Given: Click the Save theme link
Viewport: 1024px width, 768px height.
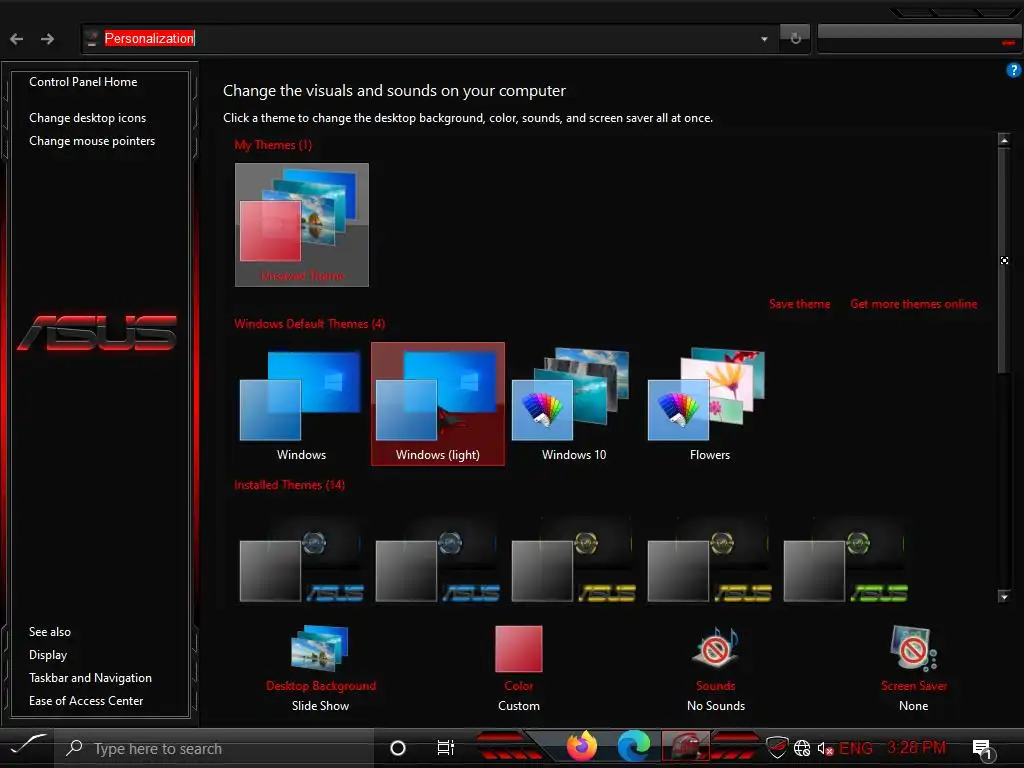Looking at the screenshot, I should [799, 304].
